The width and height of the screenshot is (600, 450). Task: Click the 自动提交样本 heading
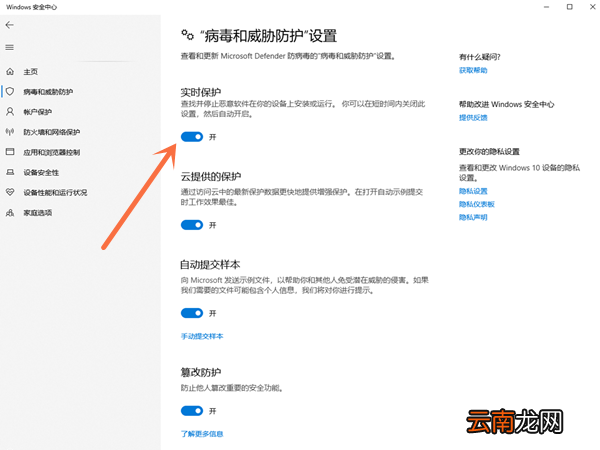(210, 265)
